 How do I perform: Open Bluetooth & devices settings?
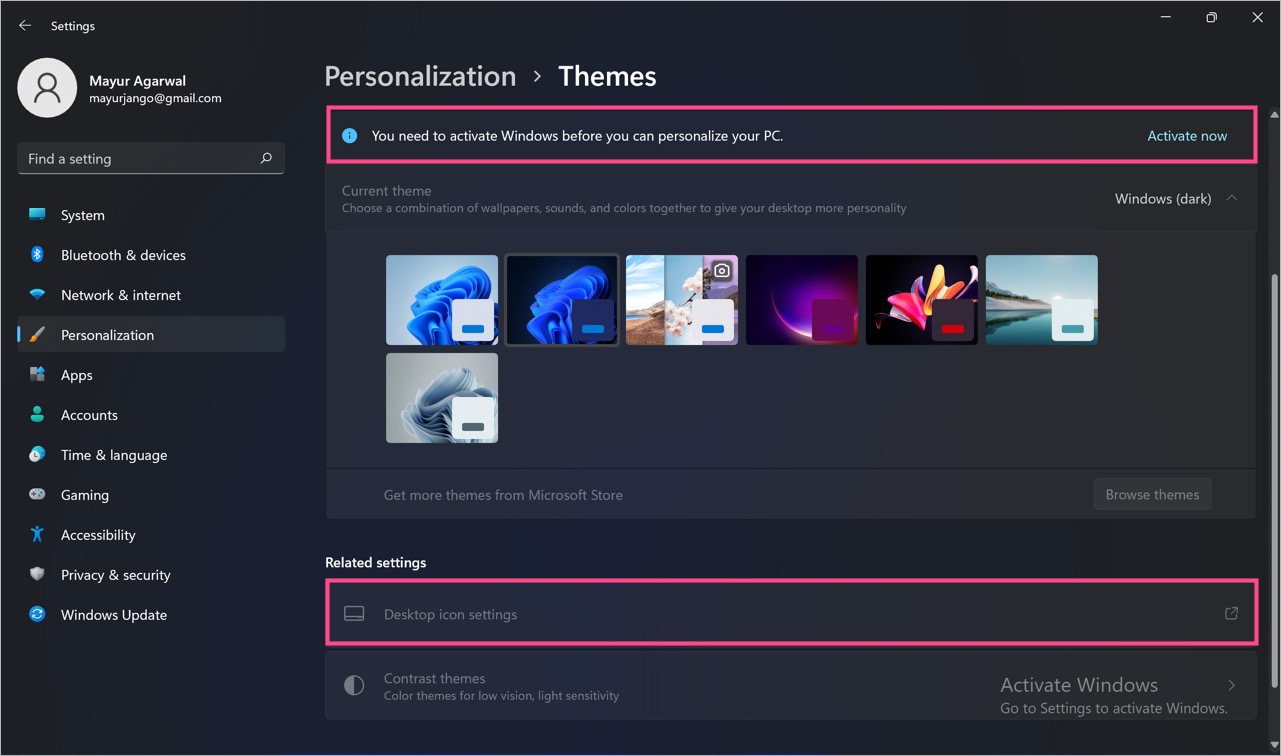(151, 255)
